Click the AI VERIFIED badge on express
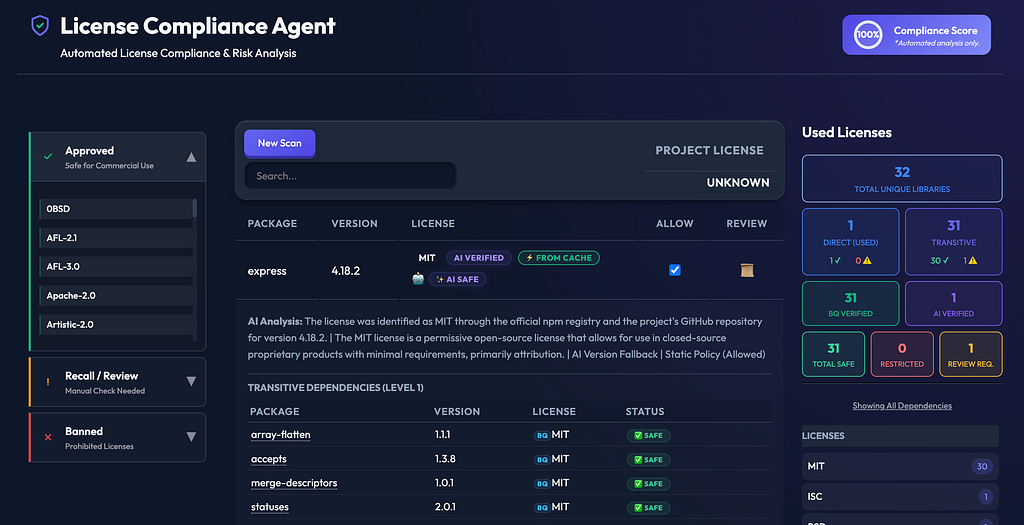Screen dimensions: 1024x525 click(x=479, y=258)
